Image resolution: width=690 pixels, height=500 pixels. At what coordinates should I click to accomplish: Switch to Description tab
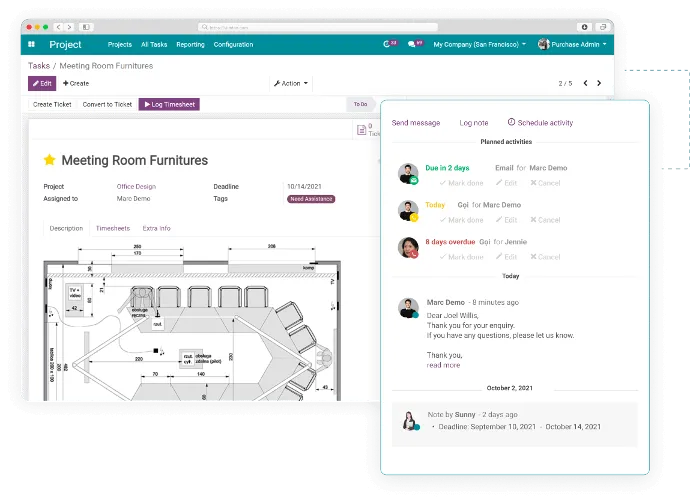[66, 228]
